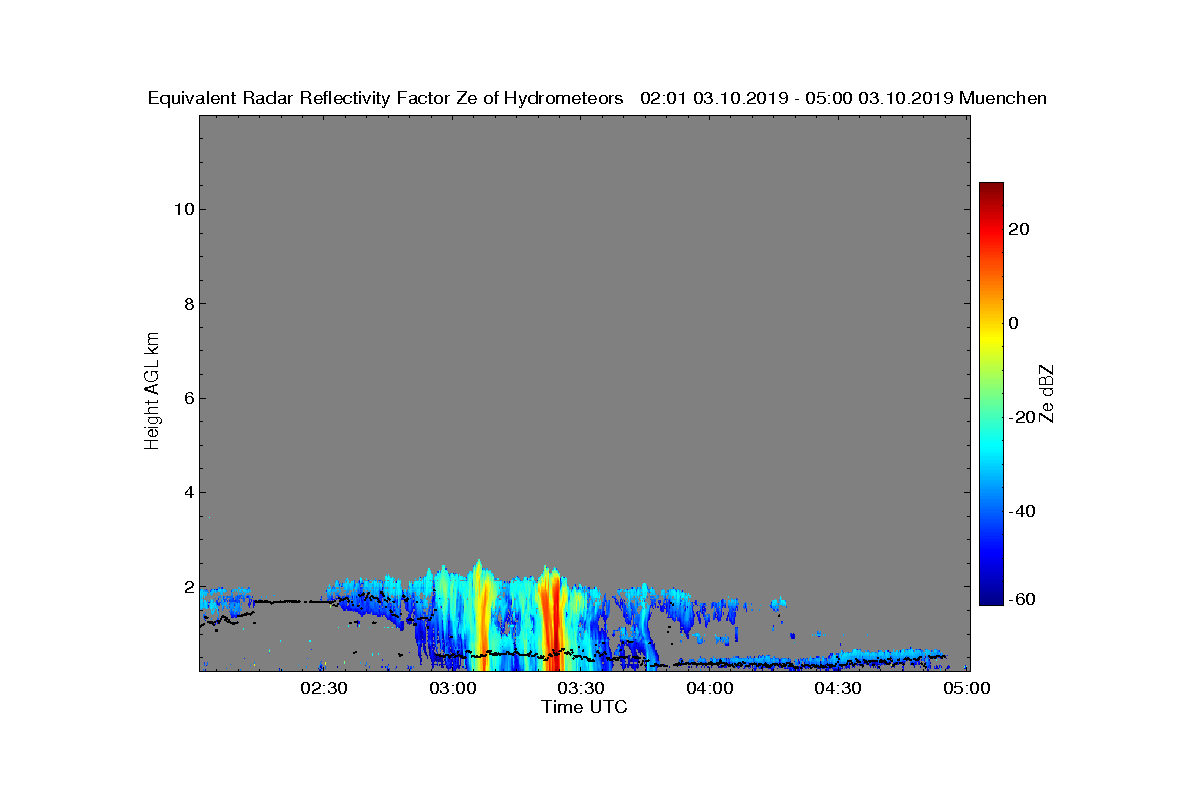
Task: Click the colorbar value -20
Action: point(1022,417)
